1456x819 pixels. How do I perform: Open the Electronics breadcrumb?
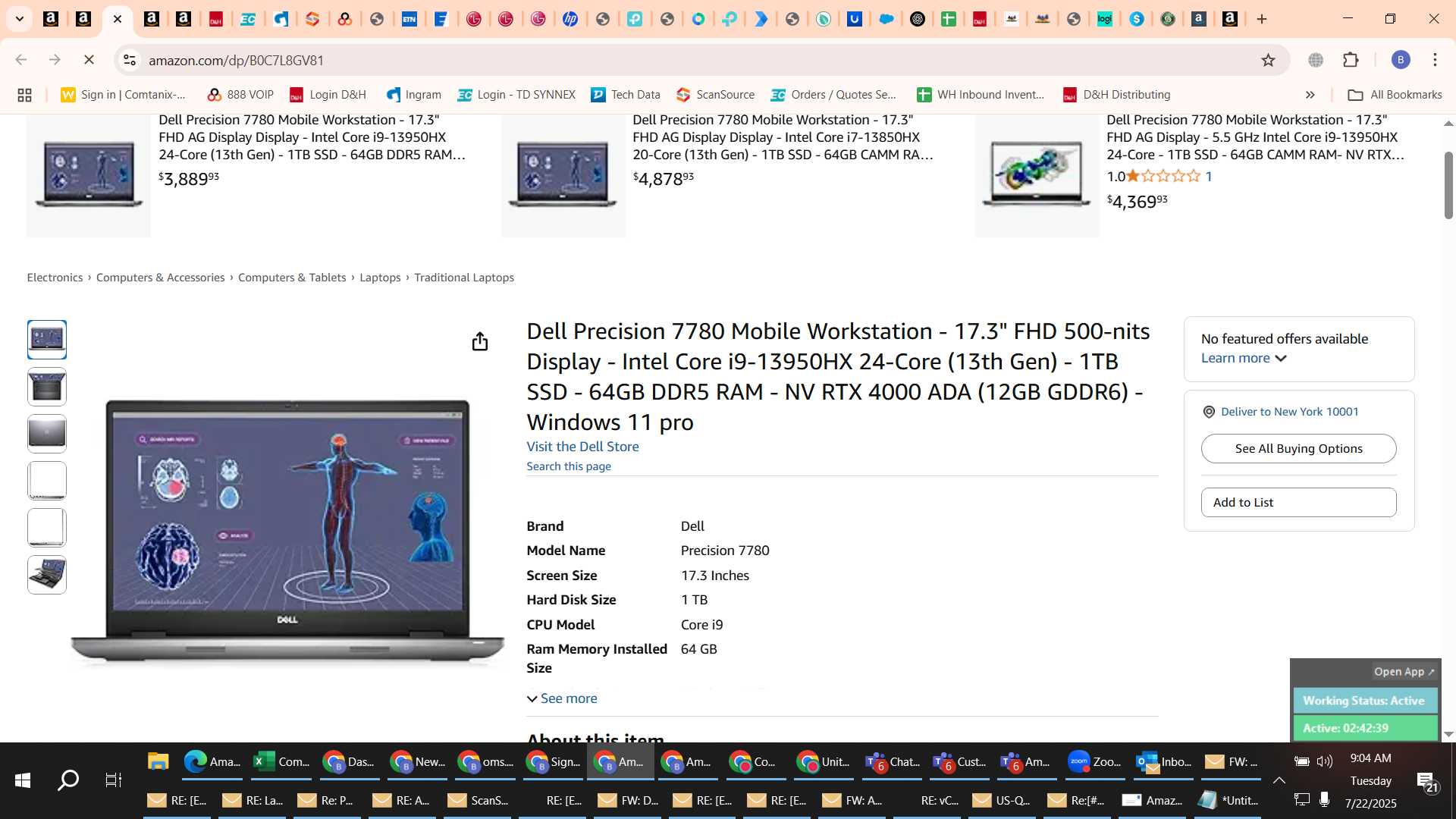[x=55, y=278]
